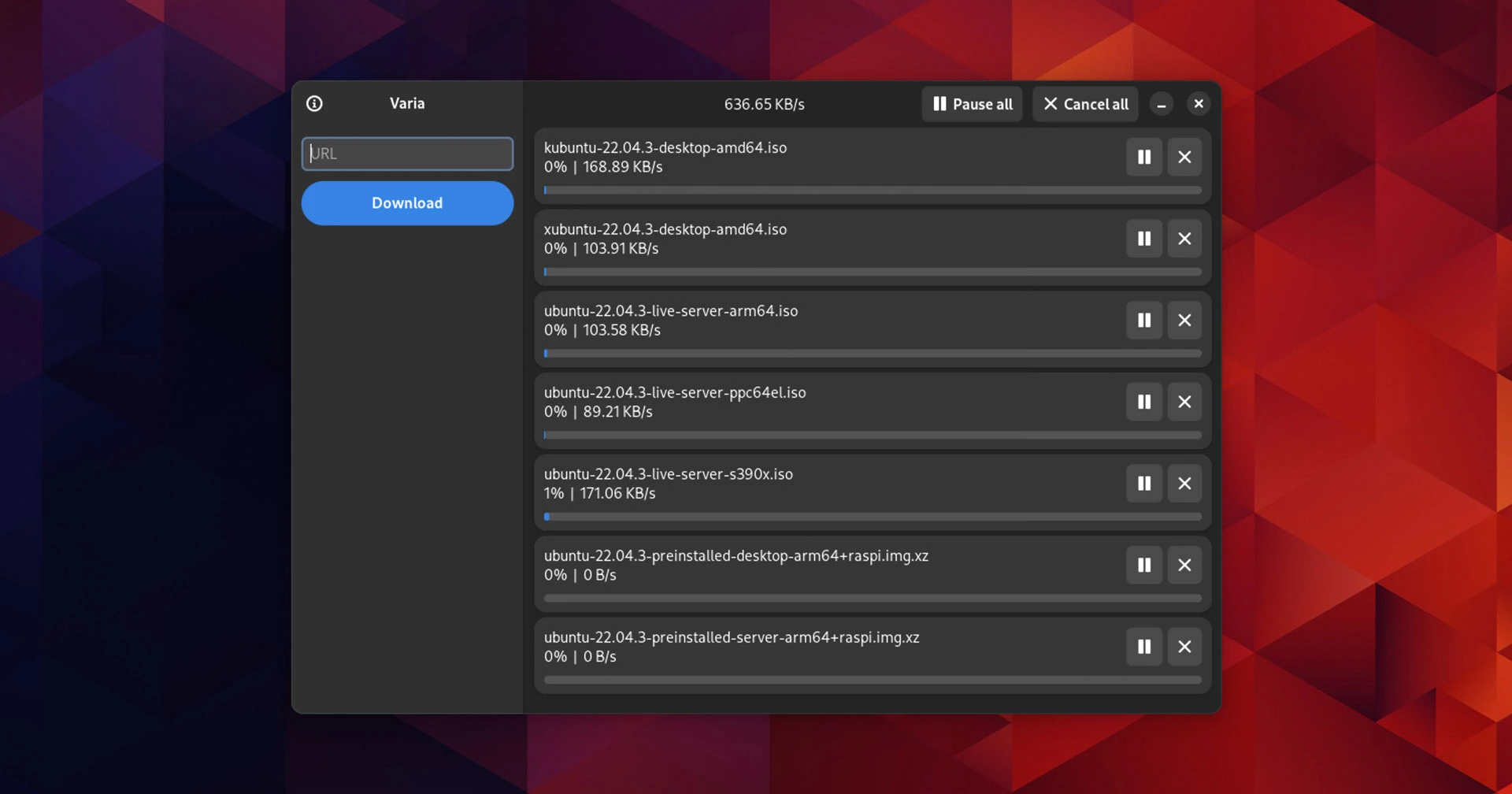Pause ubuntu live-server-arm64.iso download
Image resolution: width=1512 pixels, height=794 pixels.
coord(1144,320)
